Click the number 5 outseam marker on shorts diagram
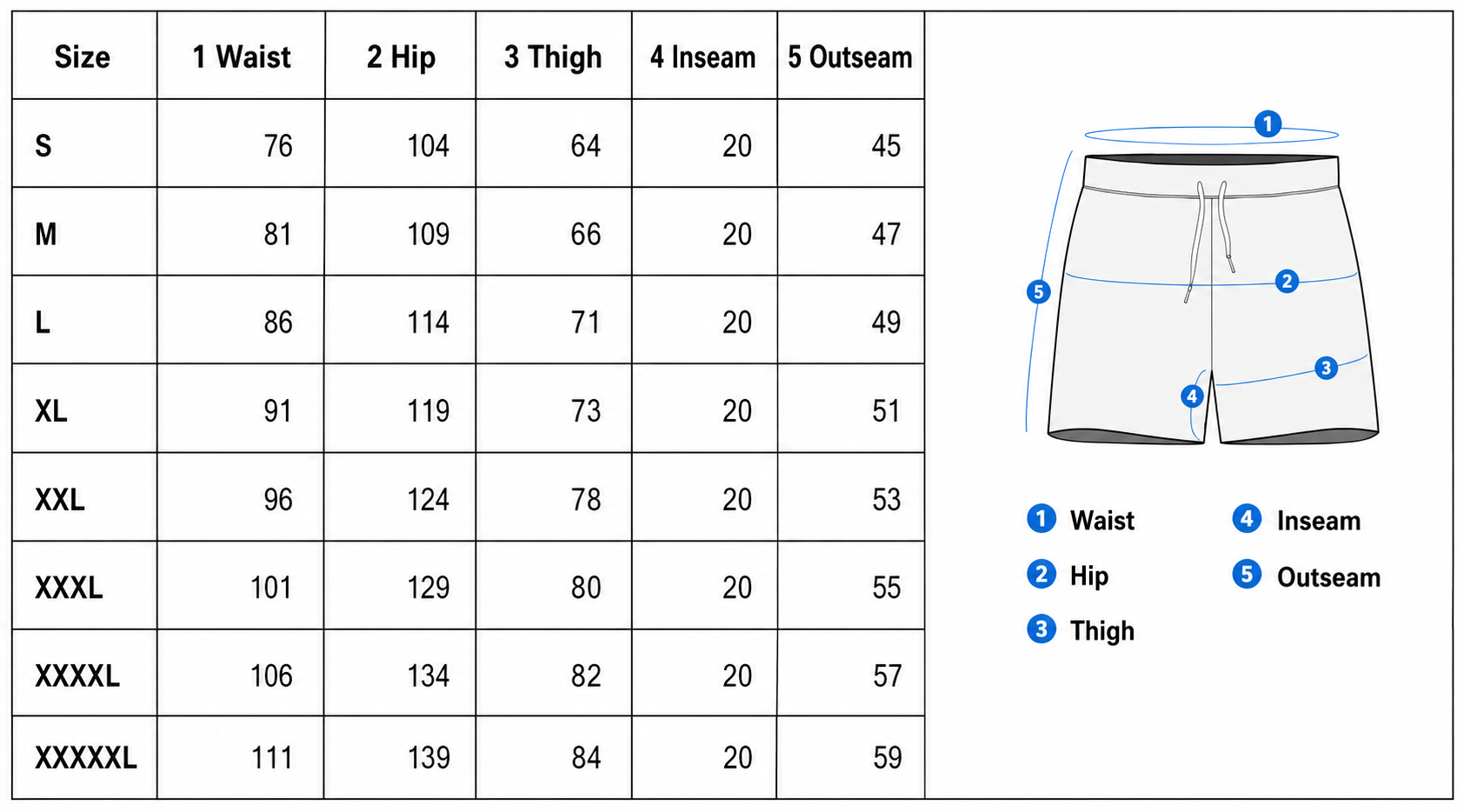The image size is (1464, 812). [x=1038, y=291]
